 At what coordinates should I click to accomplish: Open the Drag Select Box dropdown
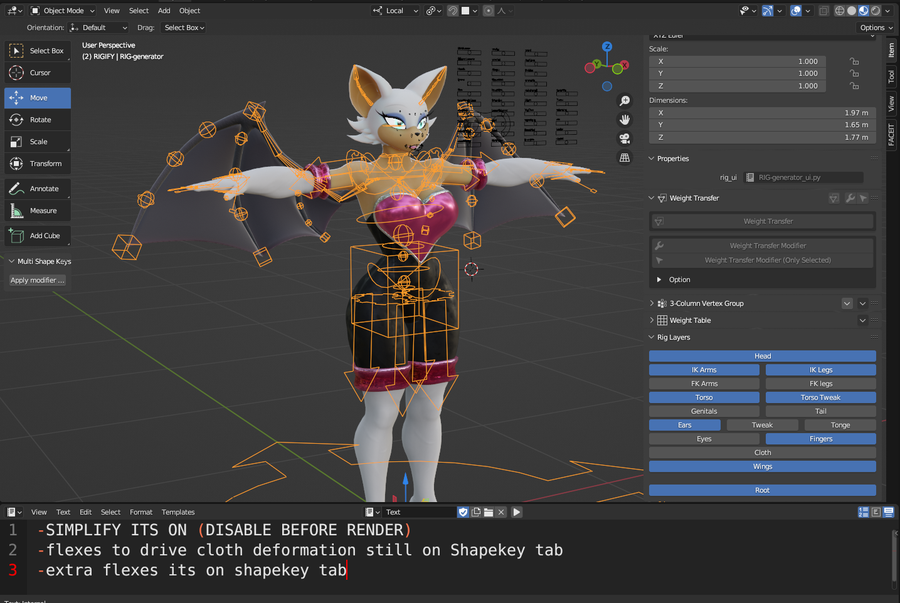tap(184, 28)
